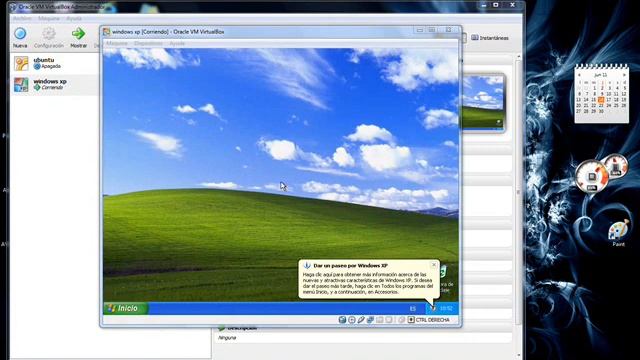Open the Paint desktop shortcut
This screenshot has width=640, height=360.
pyautogui.click(x=618, y=233)
